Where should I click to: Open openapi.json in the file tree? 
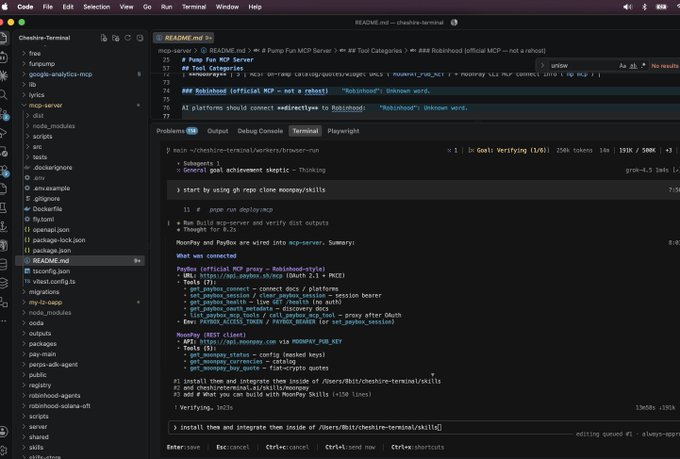tap(51, 230)
